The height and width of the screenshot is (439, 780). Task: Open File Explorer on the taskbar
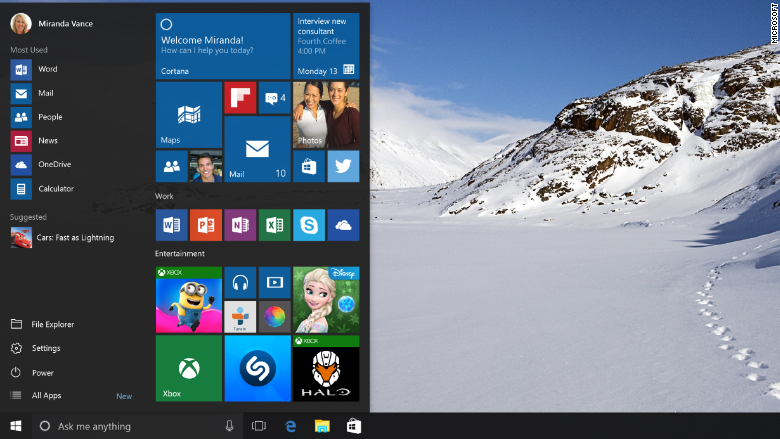(x=322, y=426)
